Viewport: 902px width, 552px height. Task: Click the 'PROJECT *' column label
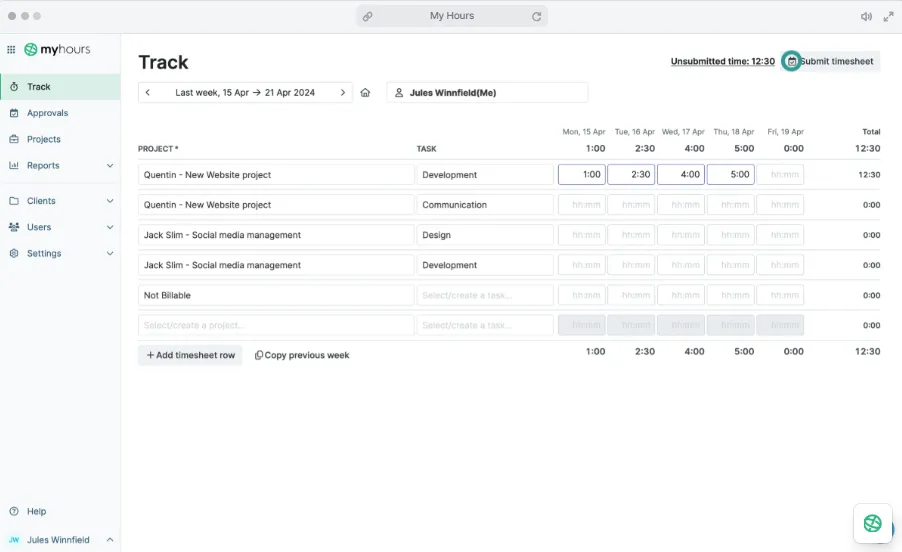[x=158, y=149]
